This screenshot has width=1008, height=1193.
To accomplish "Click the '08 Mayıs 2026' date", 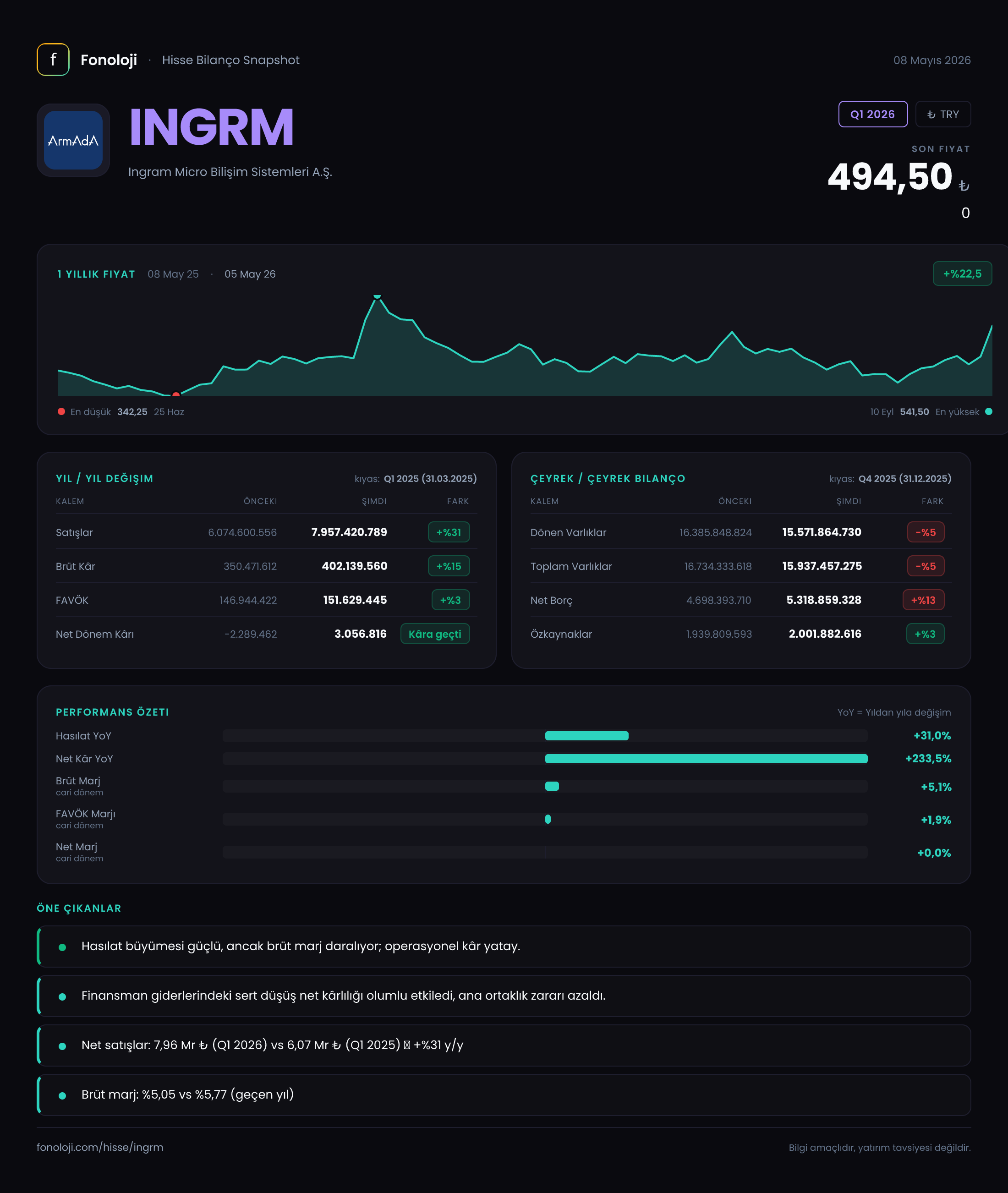I will pos(932,60).
